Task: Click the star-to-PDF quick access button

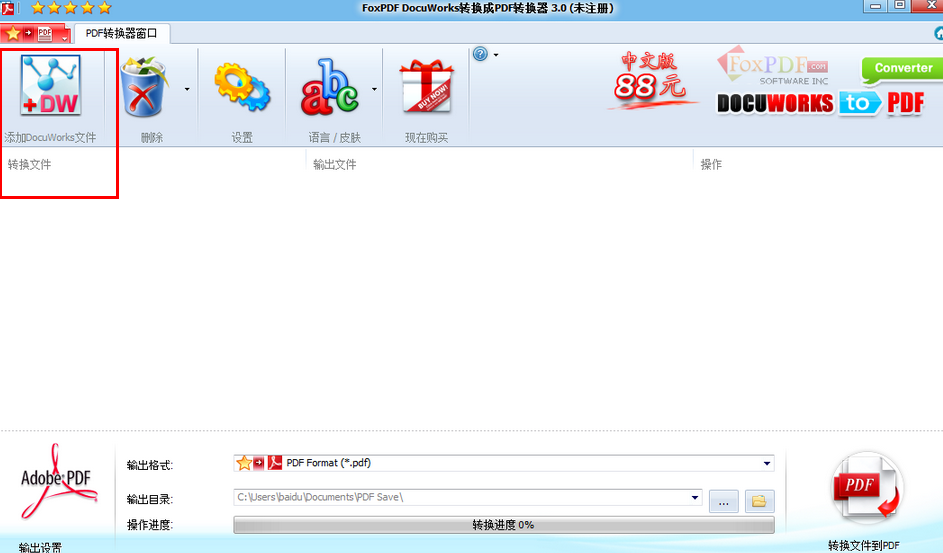Action: pos(29,34)
